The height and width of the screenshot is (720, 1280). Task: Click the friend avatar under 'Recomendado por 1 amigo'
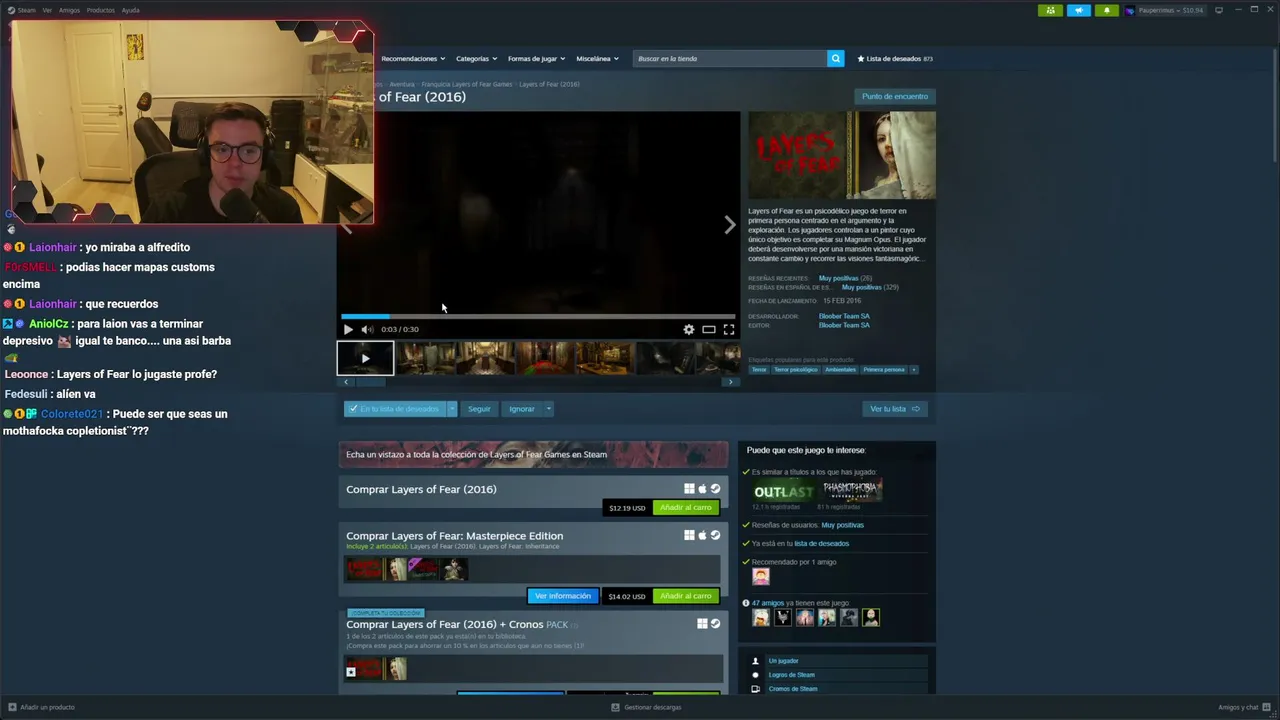tap(761, 577)
